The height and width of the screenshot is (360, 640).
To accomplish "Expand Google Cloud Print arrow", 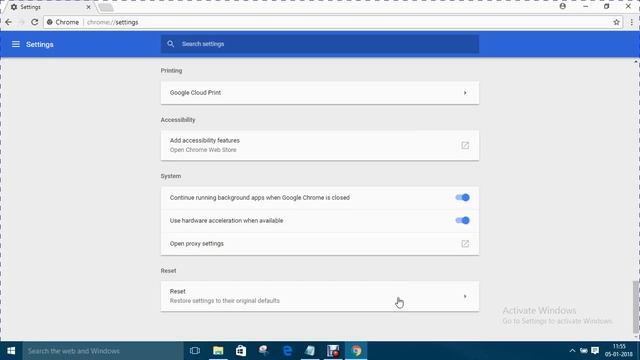I will pos(465,93).
